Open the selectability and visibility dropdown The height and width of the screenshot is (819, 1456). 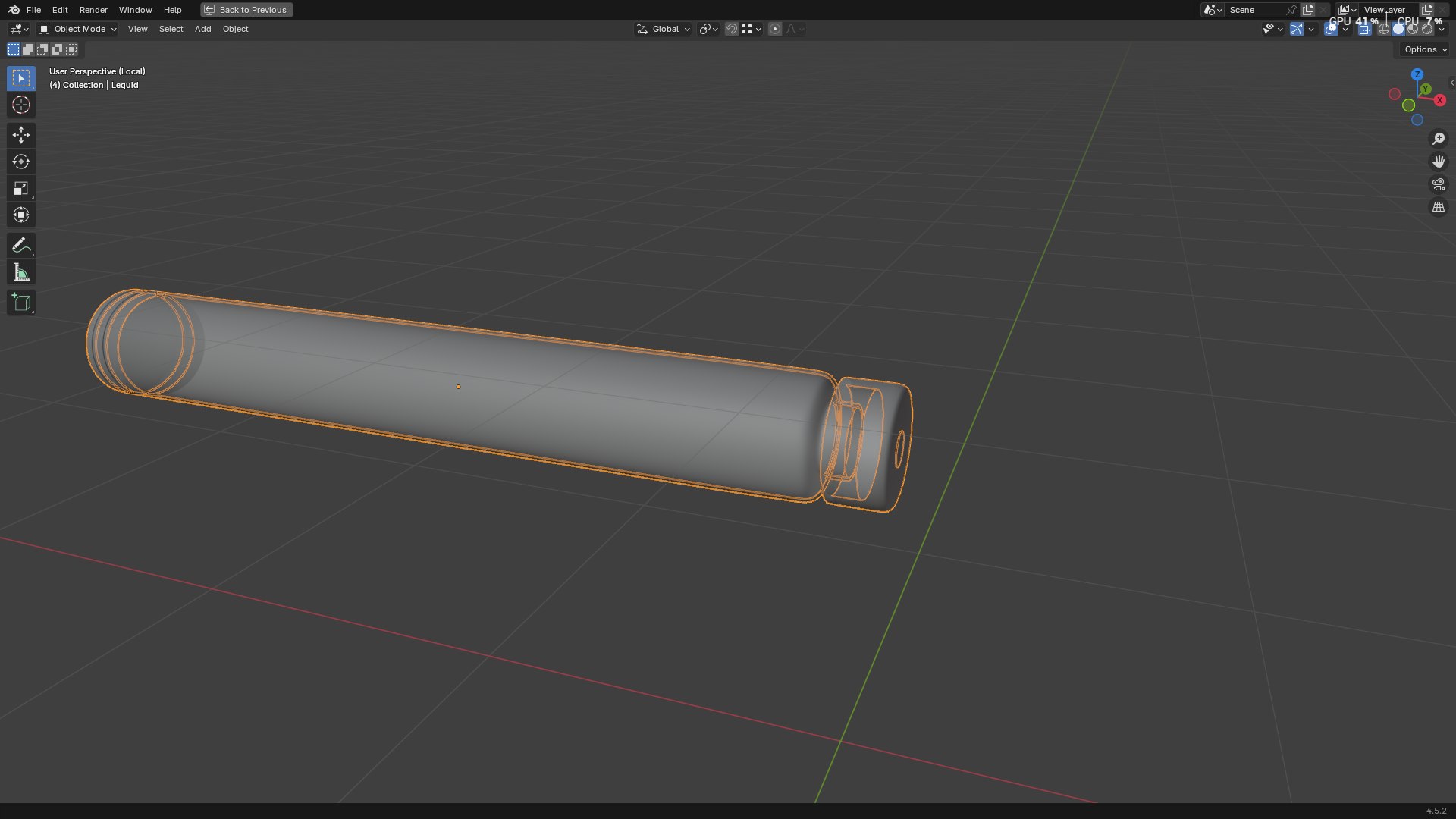(1272, 29)
